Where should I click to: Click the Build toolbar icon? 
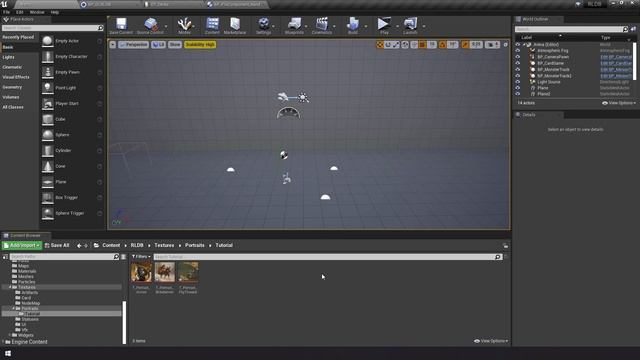pos(353,24)
